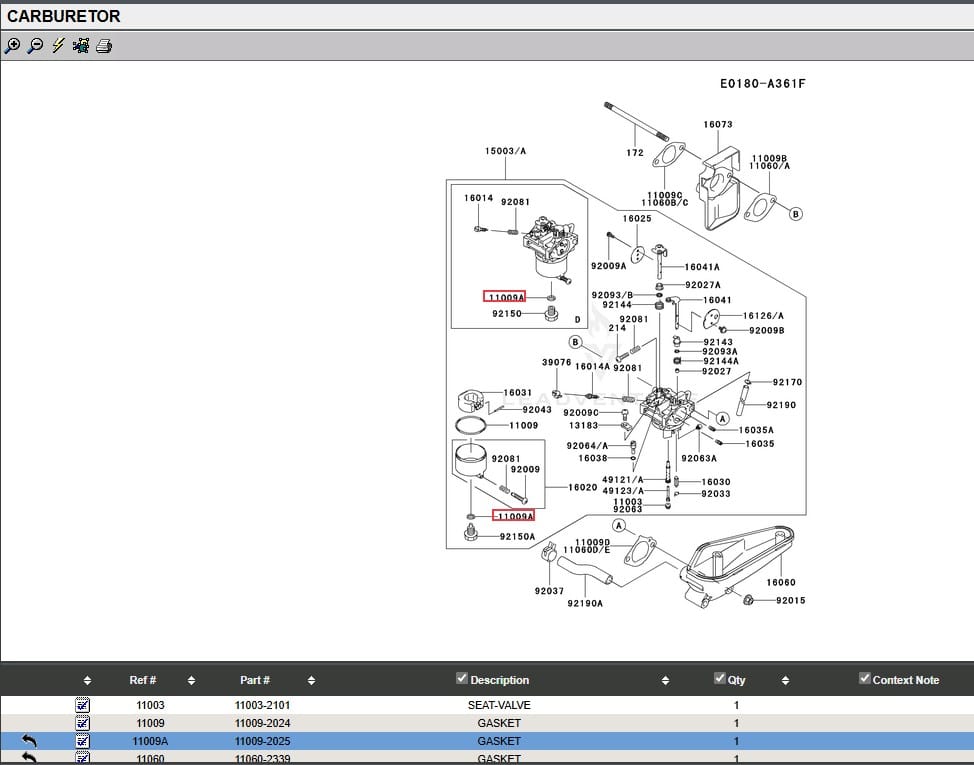Click part number 11009-2025 in the table

pyautogui.click(x=263, y=741)
